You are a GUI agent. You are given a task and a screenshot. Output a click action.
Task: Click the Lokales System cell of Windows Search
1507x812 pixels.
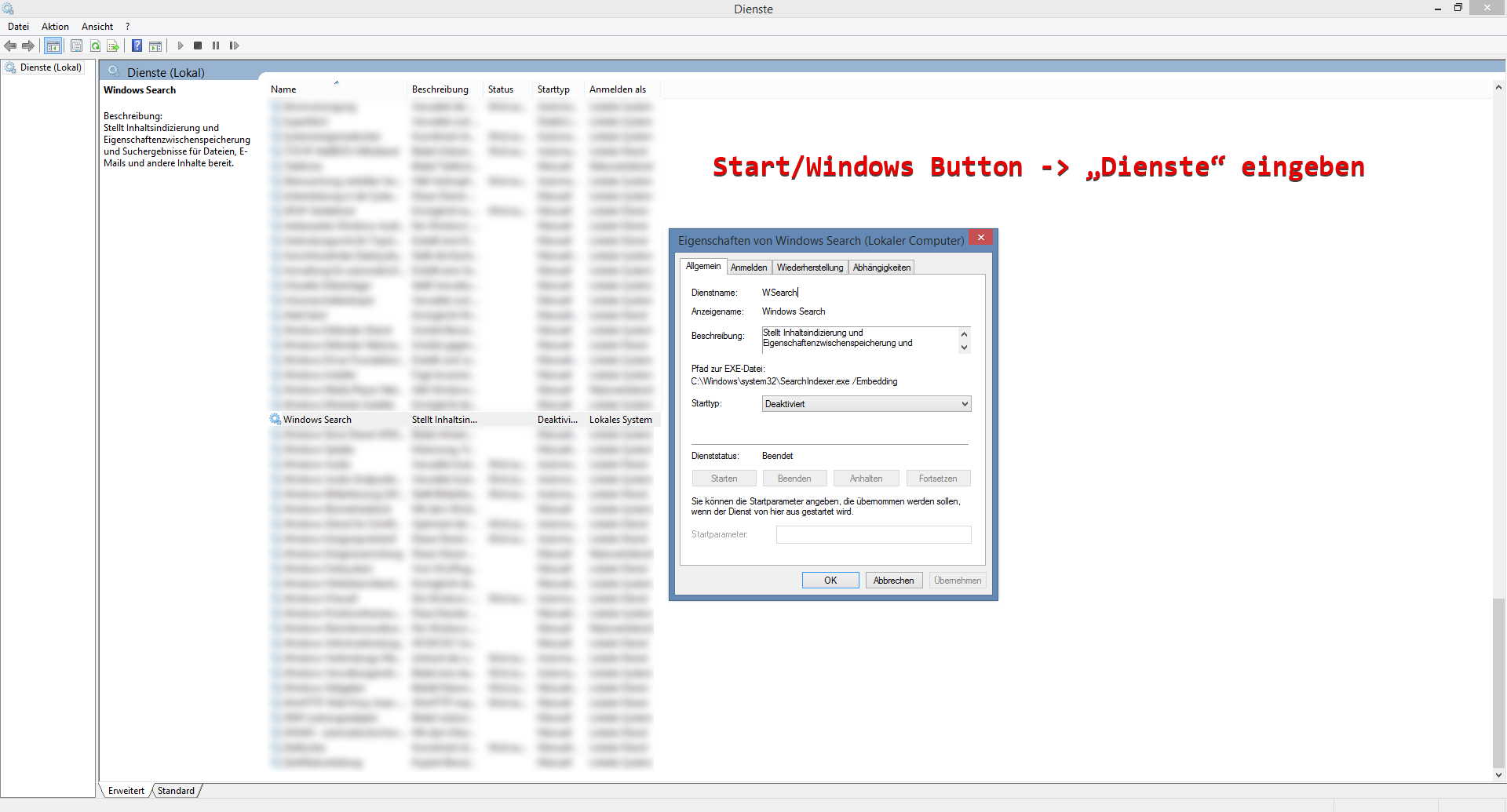point(621,420)
